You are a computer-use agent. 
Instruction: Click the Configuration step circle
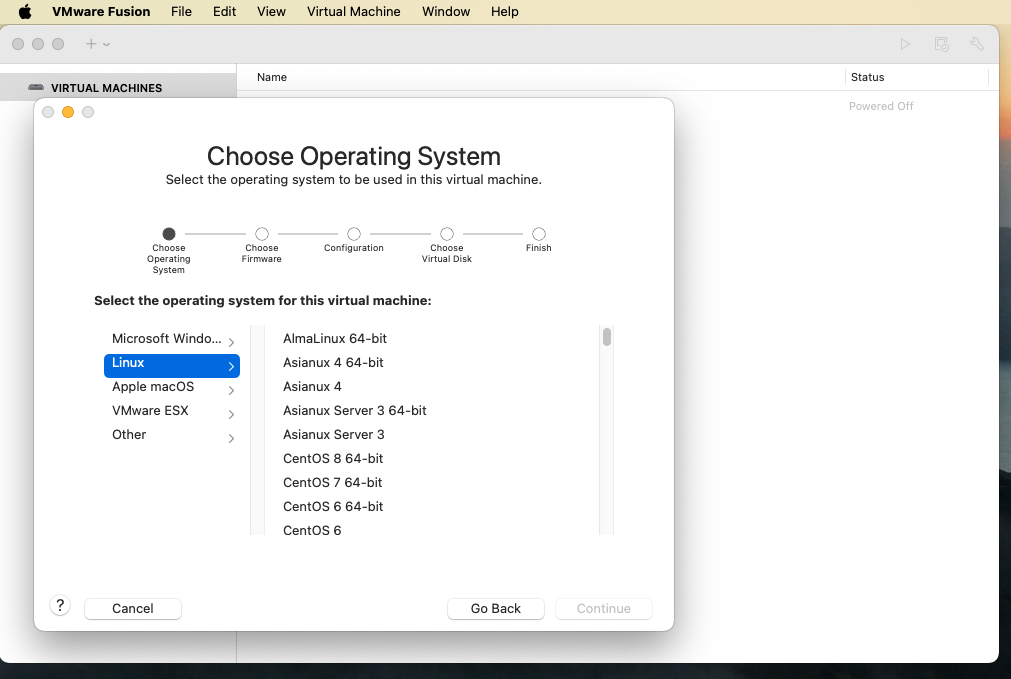coord(354,233)
